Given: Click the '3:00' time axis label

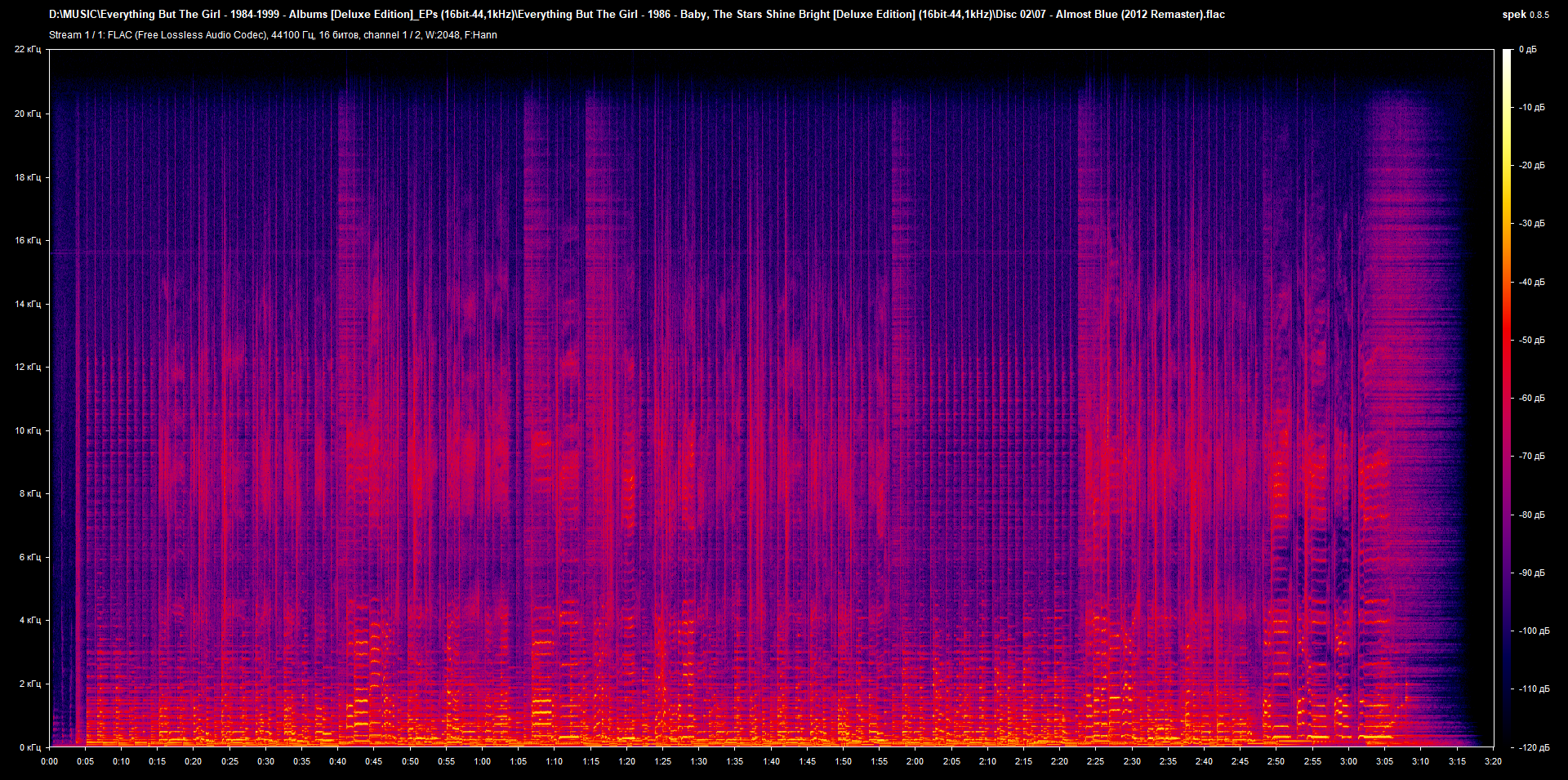Looking at the screenshot, I should [1348, 761].
